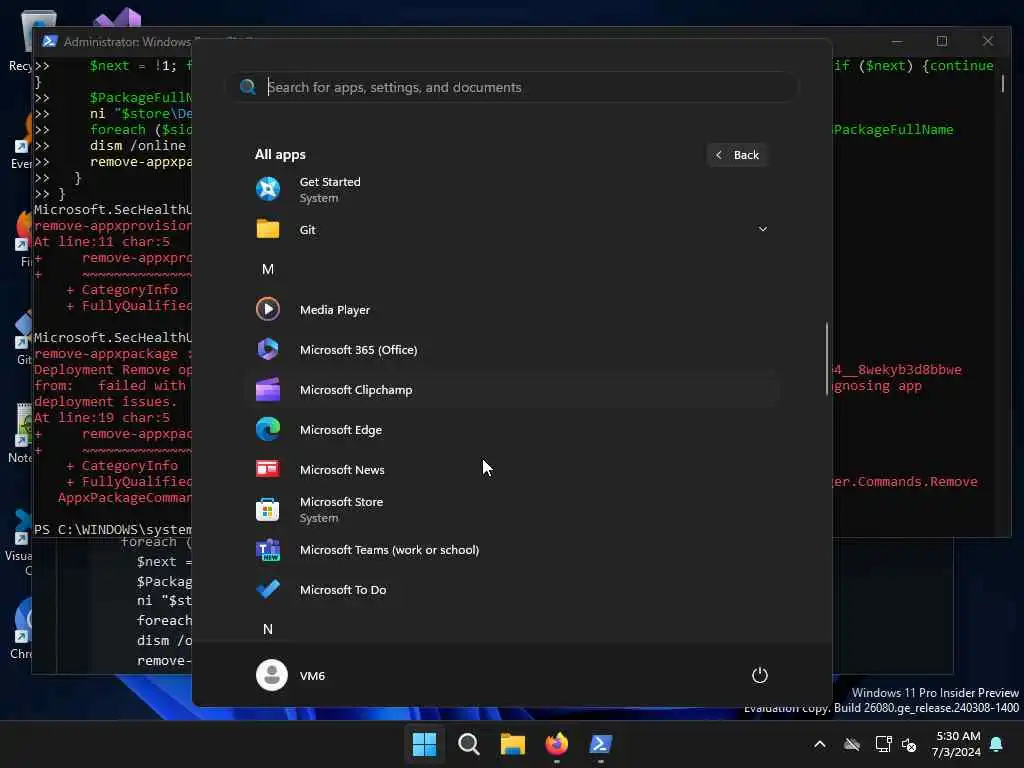Viewport: 1024px width, 768px height.
Task: Expand the Git folder chevron
Action: tap(762, 229)
